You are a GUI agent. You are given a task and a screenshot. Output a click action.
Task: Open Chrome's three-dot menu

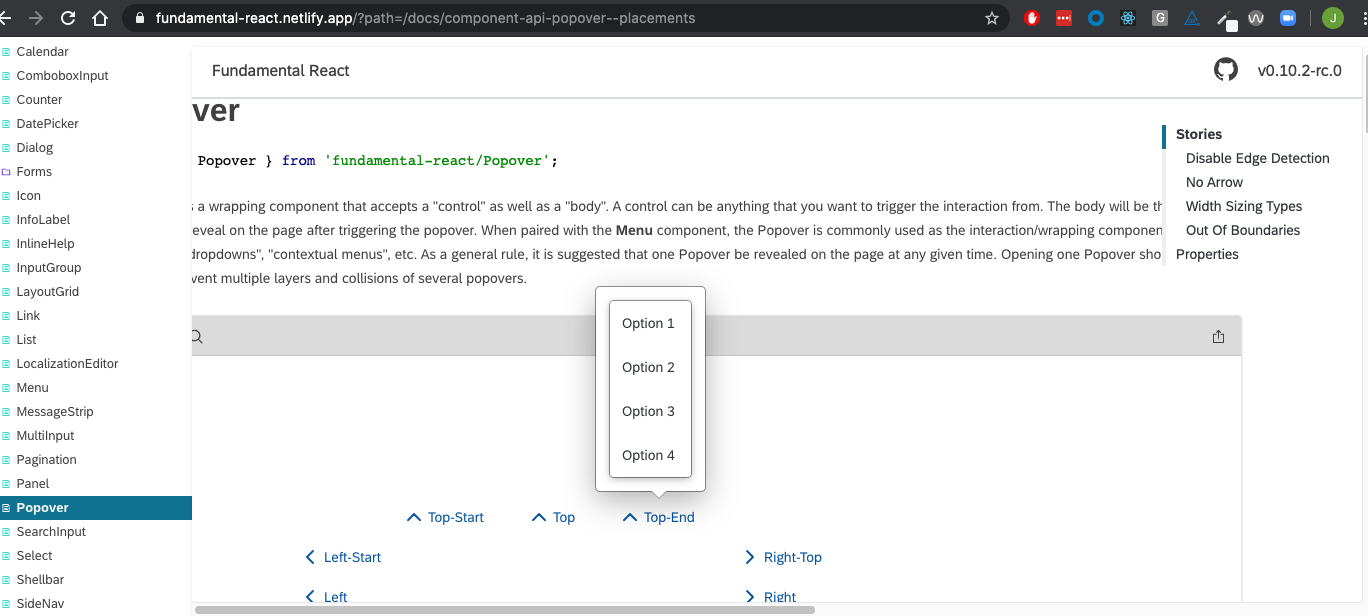[1360, 17]
